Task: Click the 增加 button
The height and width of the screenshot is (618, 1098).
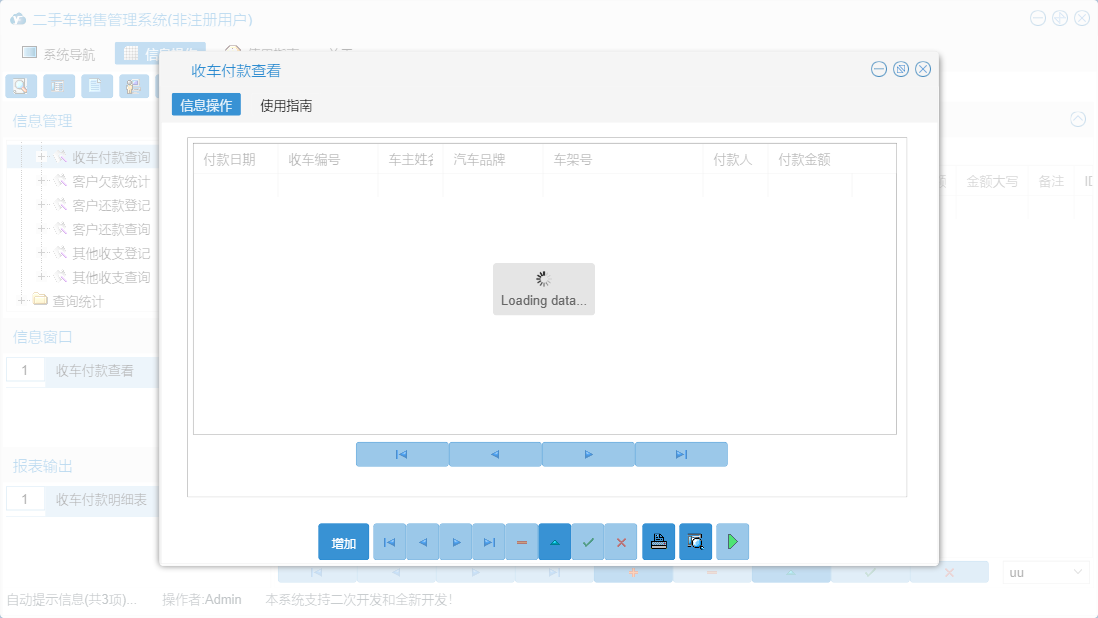Action: pyautogui.click(x=342, y=541)
